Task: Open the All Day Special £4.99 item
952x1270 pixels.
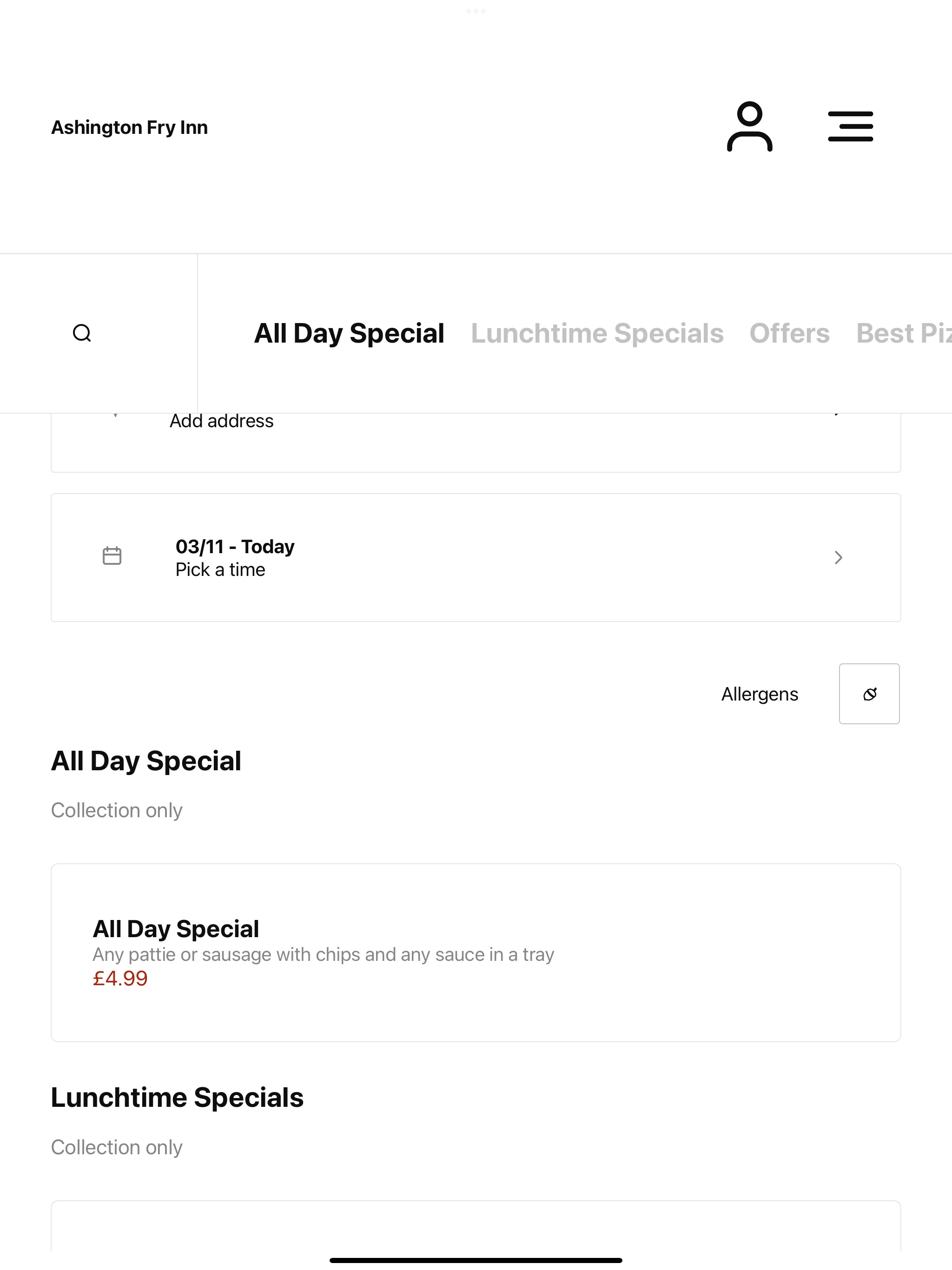Action: point(476,952)
